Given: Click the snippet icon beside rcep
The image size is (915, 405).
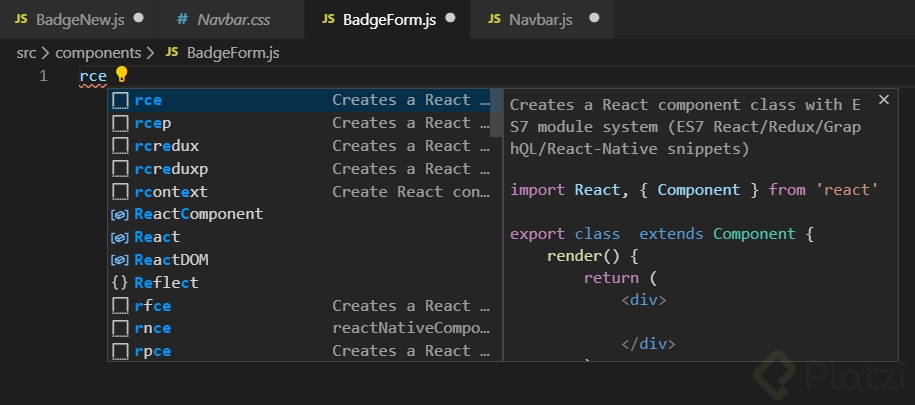Looking at the screenshot, I should (x=120, y=123).
